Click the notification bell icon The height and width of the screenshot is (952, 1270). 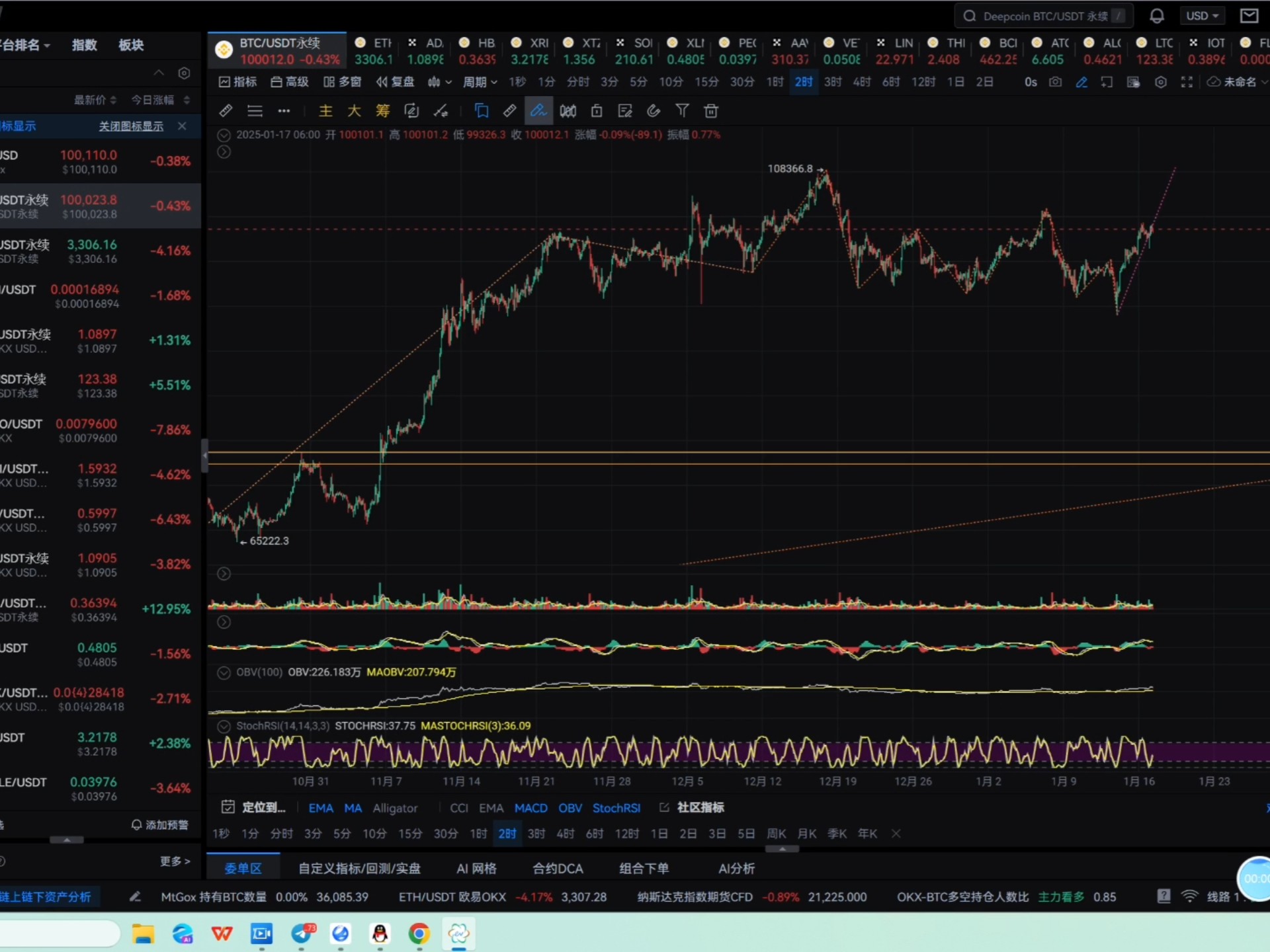point(1157,16)
